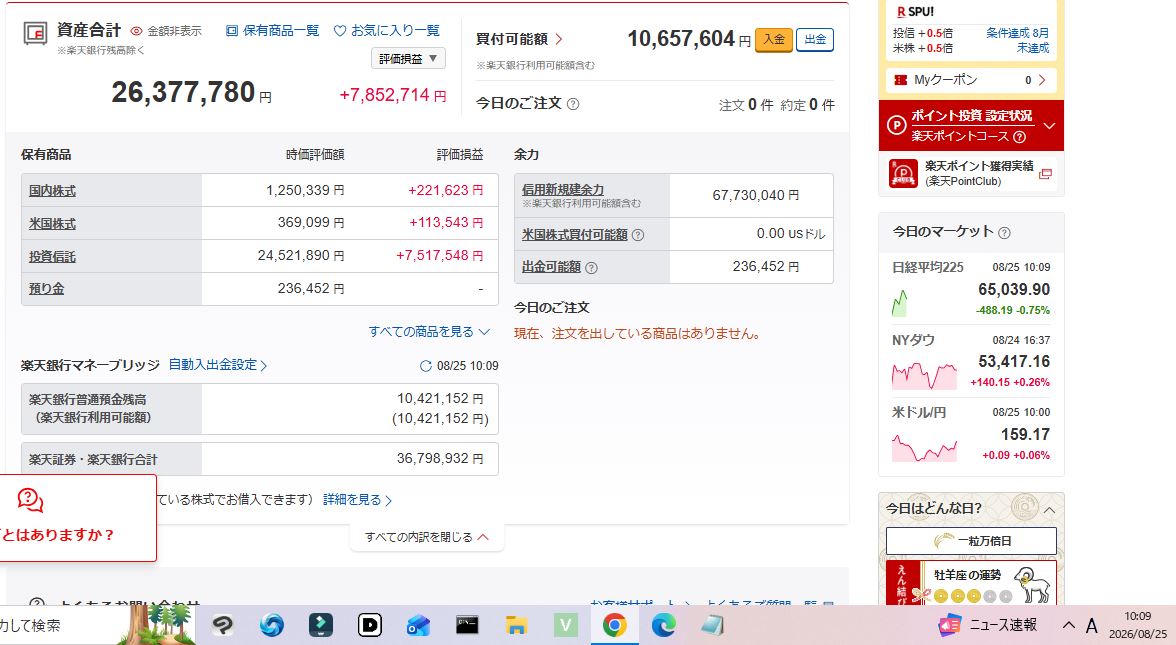Open the 評価損益 dropdown
This screenshot has height=645, width=1176.
408,58
